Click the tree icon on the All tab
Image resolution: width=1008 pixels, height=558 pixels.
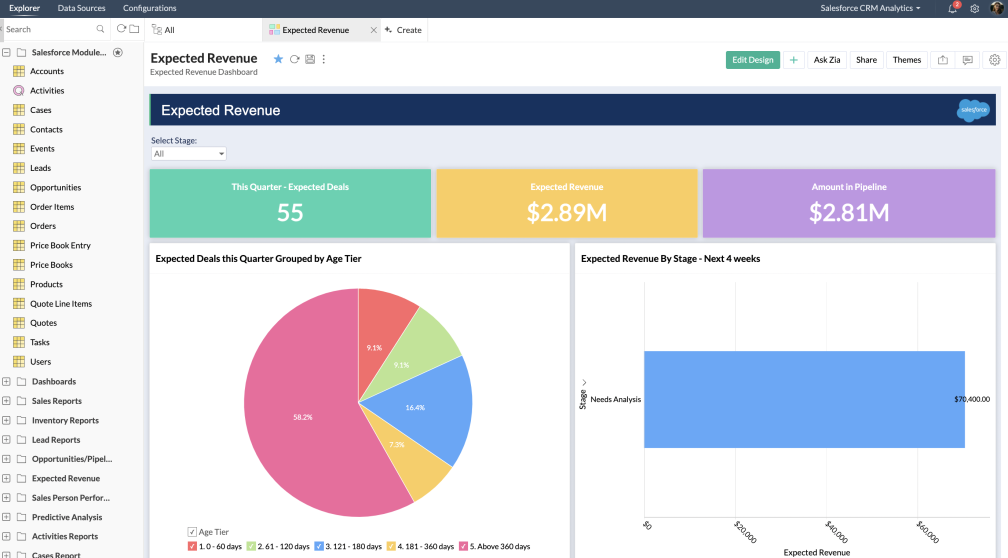coord(156,30)
